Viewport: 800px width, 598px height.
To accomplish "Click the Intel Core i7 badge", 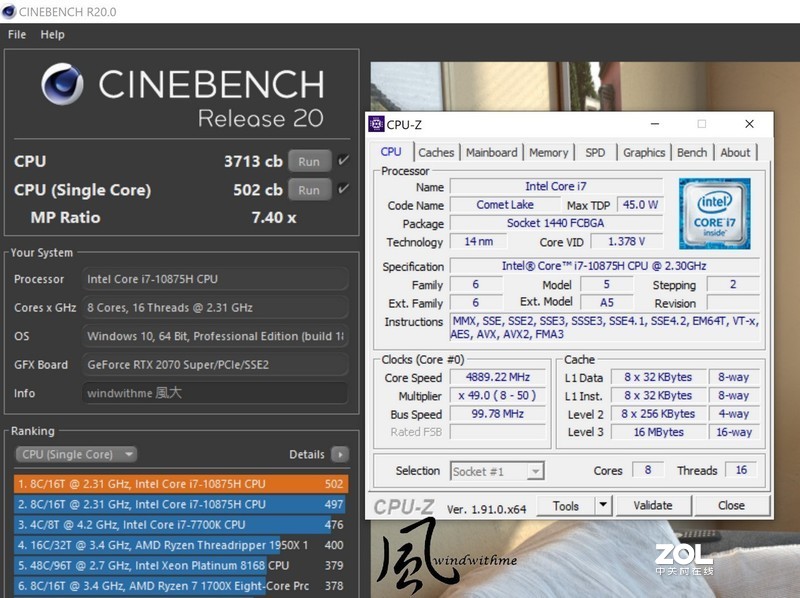I will [x=714, y=214].
